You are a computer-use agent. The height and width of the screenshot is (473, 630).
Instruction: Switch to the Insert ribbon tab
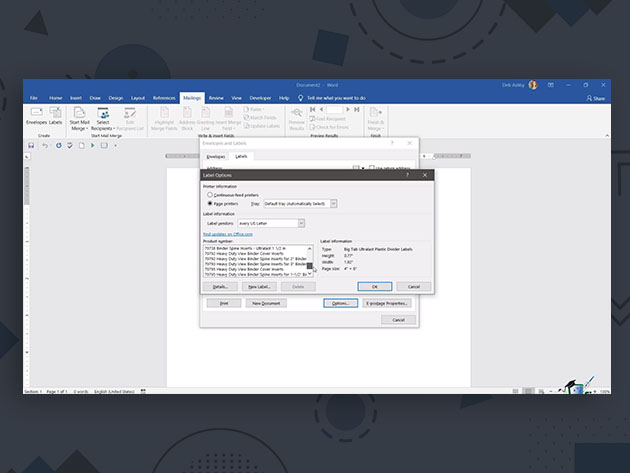[76, 98]
